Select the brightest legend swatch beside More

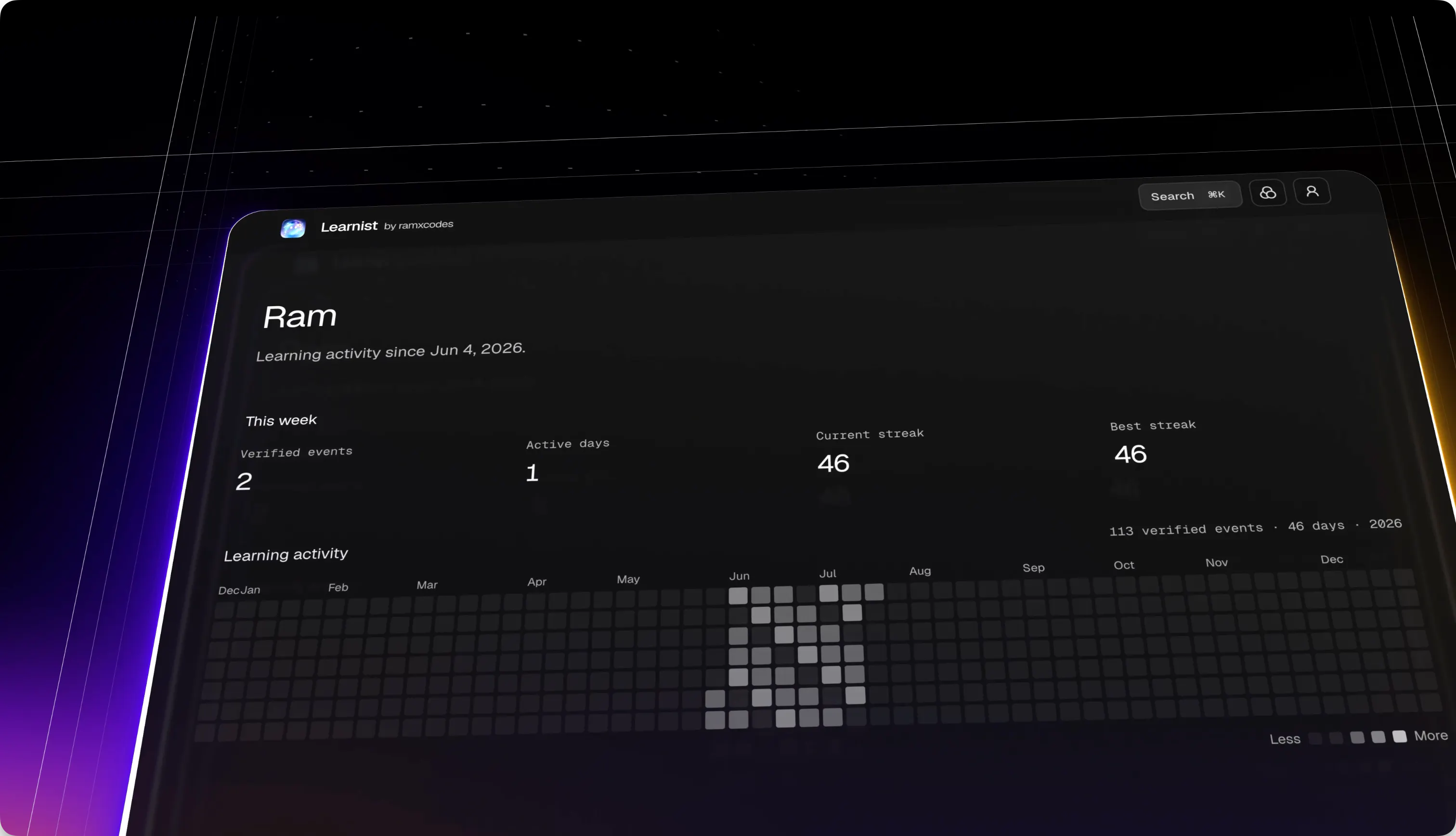(1400, 736)
